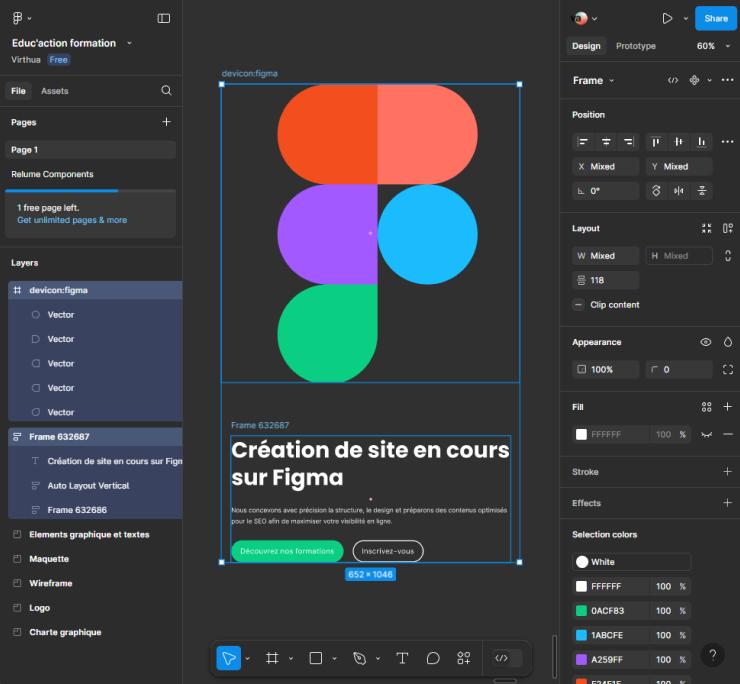Add a new fill with plus button
The height and width of the screenshot is (684, 740).
tap(728, 407)
